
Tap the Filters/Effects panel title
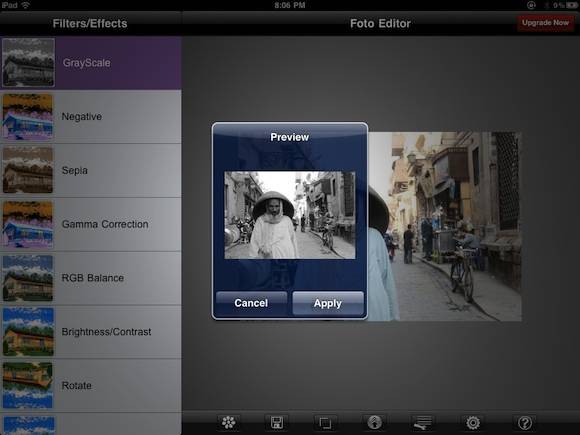pyautogui.click(x=90, y=24)
